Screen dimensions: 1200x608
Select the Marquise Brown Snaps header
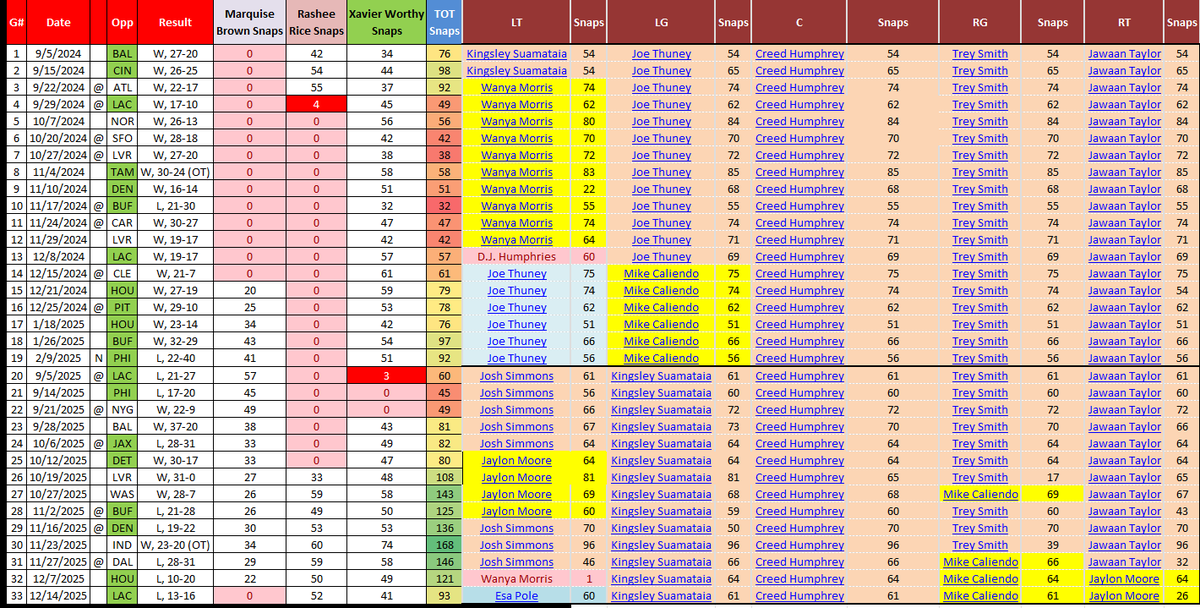(249, 22)
